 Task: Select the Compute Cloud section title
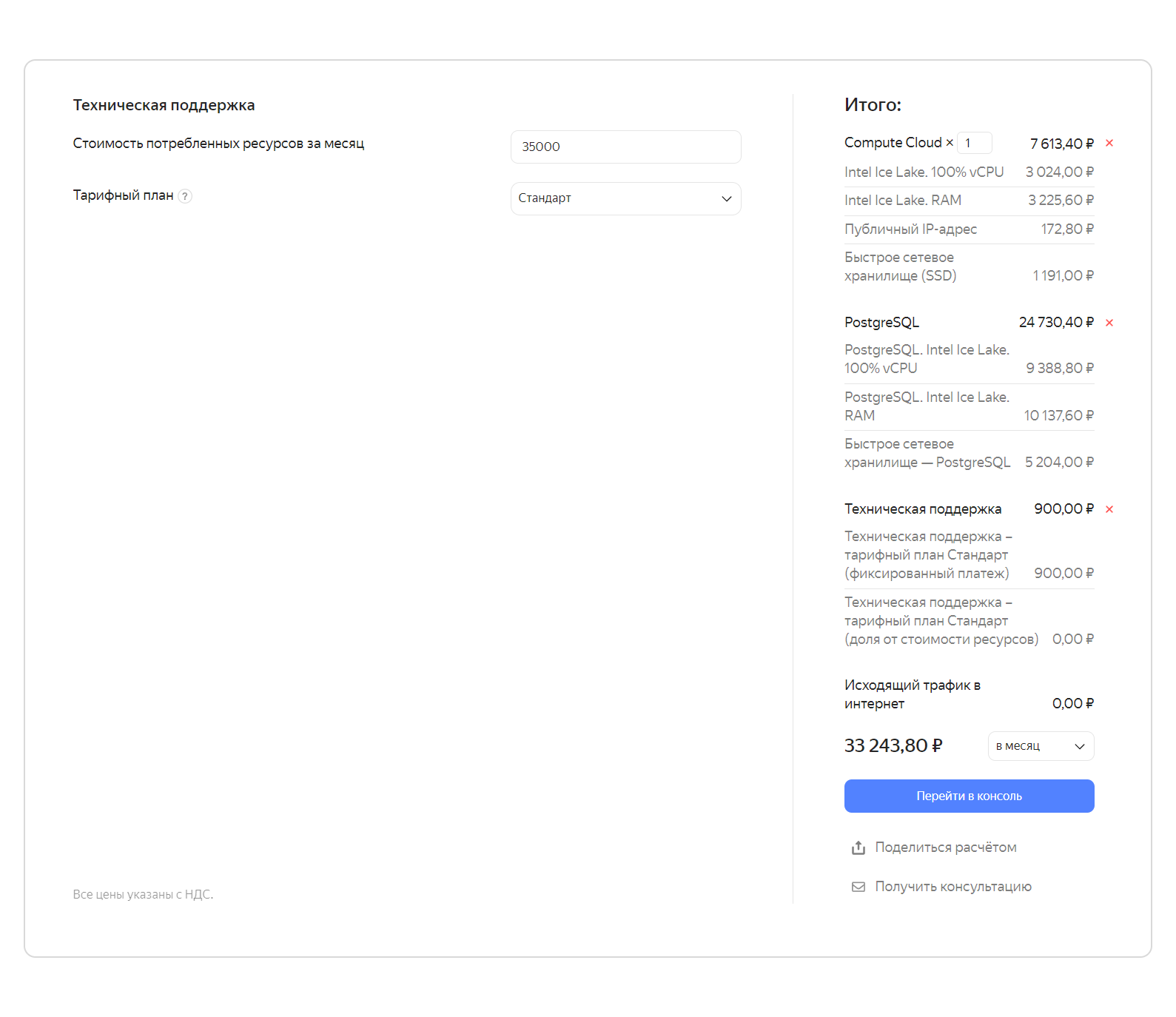click(x=893, y=143)
